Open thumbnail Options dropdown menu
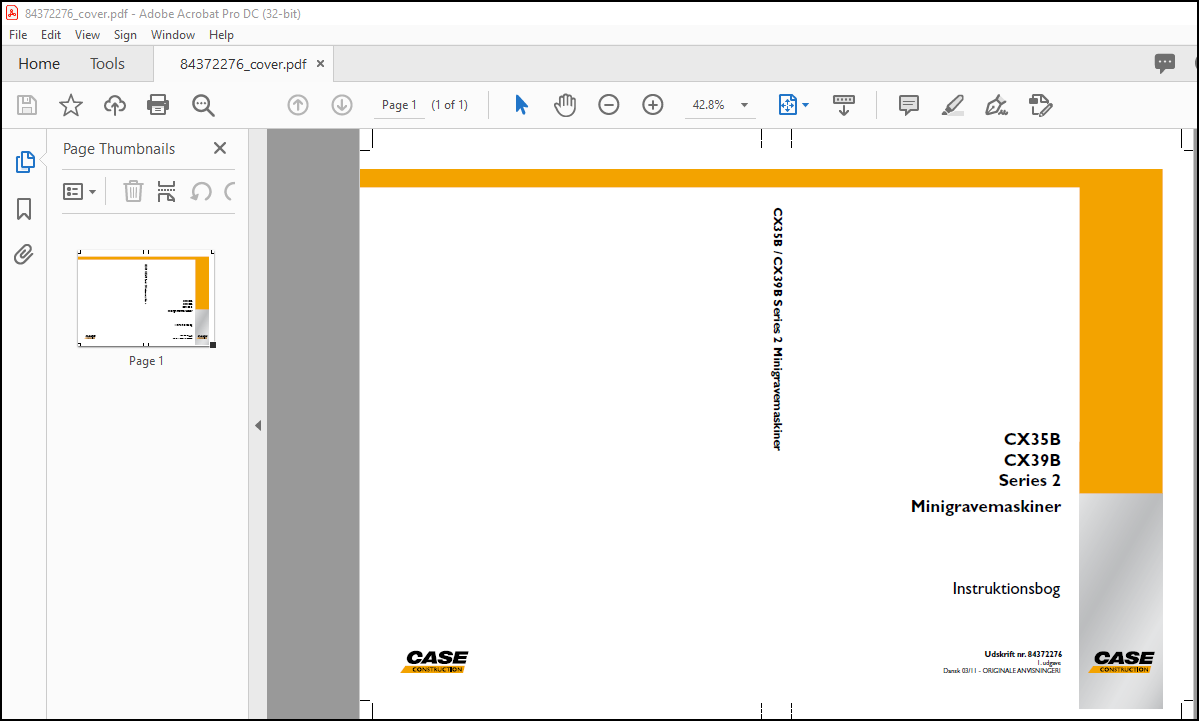Screen dimensions: 1199x721 (80, 191)
